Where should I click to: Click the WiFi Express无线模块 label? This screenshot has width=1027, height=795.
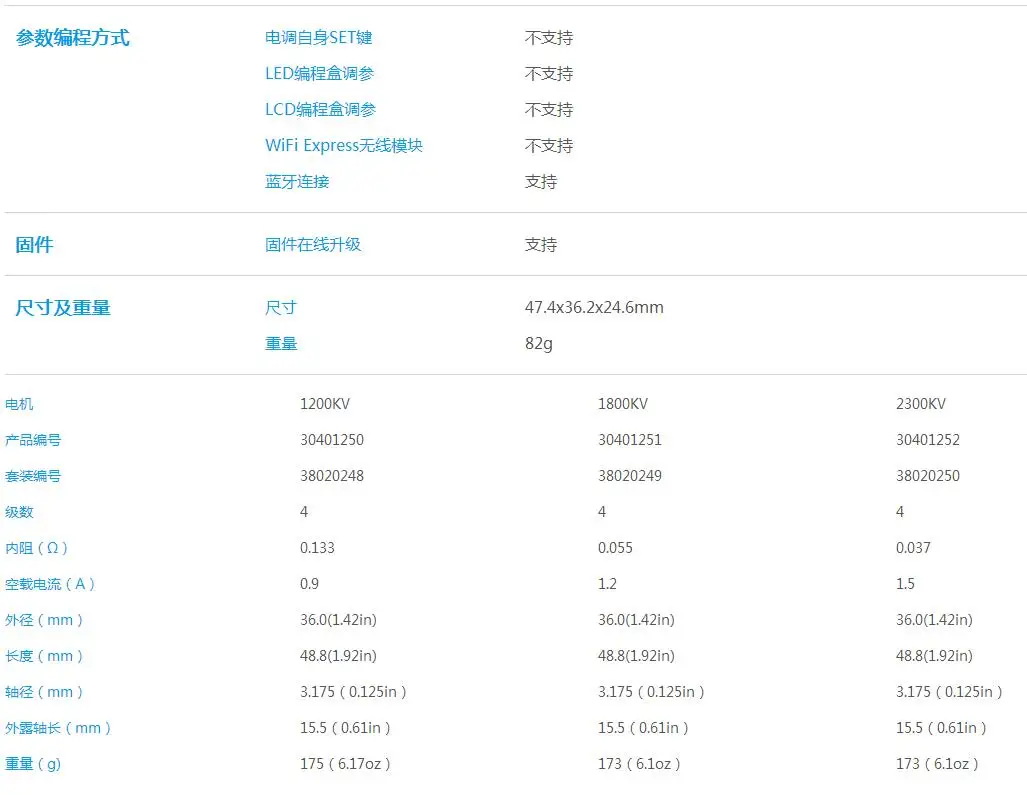pos(344,146)
